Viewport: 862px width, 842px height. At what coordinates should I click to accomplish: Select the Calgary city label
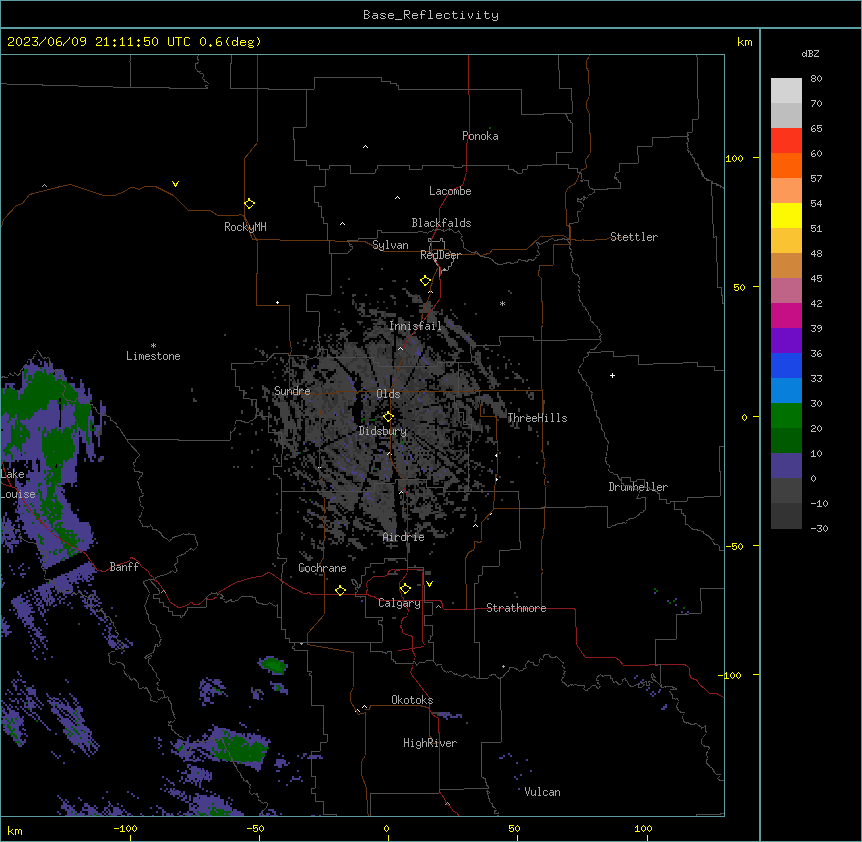(x=399, y=603)
